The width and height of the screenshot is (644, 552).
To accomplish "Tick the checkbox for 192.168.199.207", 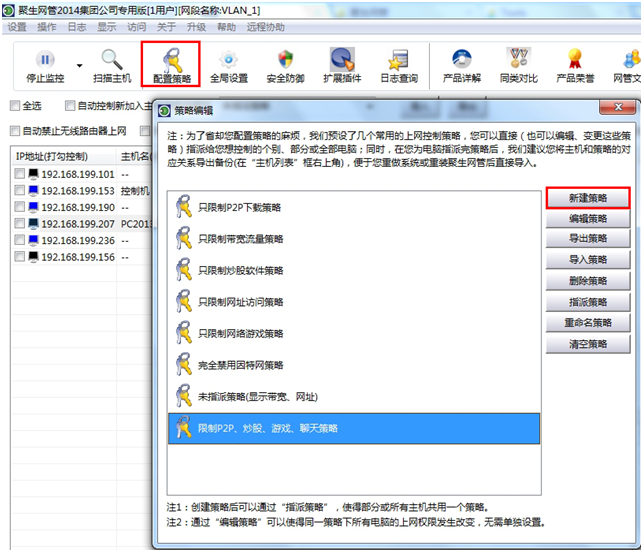I will [20, 224].
